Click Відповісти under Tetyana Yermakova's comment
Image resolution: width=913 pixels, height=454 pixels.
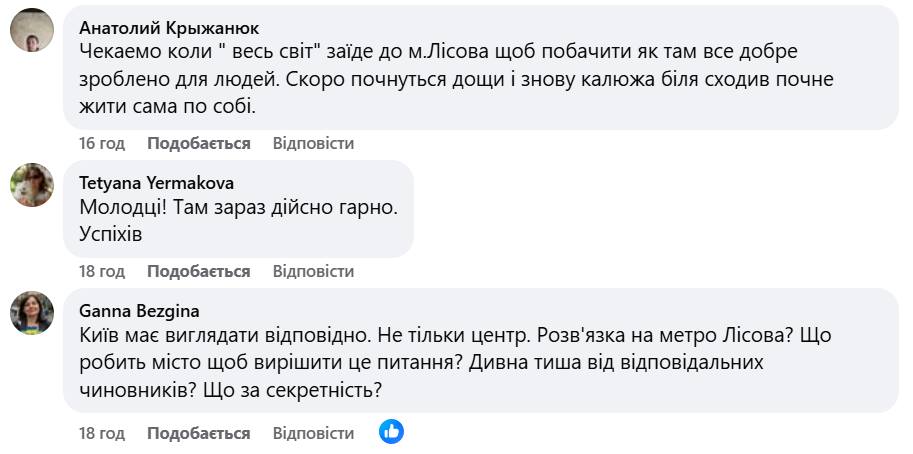(313, 271)
